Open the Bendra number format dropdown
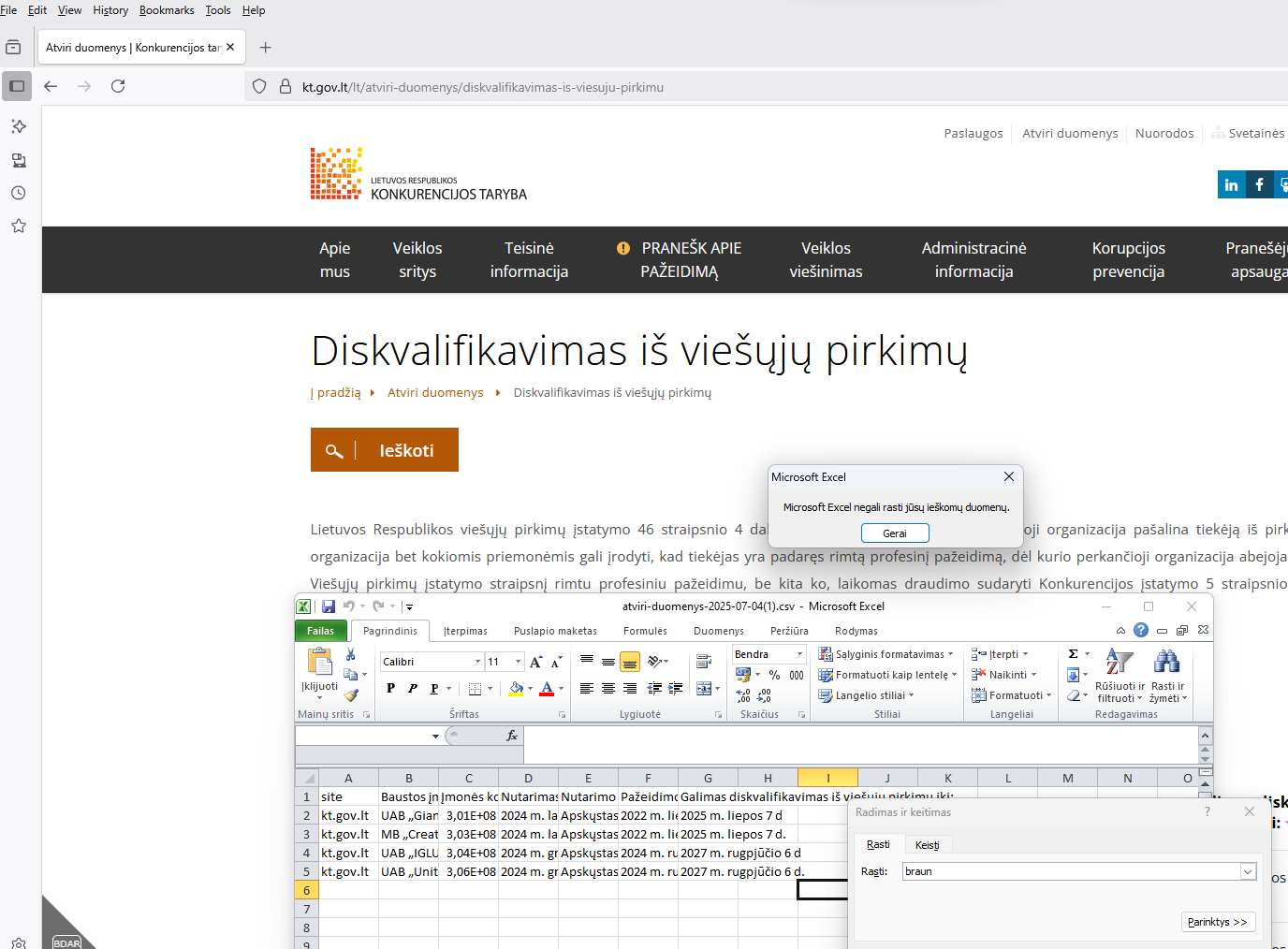 (799, 654)
